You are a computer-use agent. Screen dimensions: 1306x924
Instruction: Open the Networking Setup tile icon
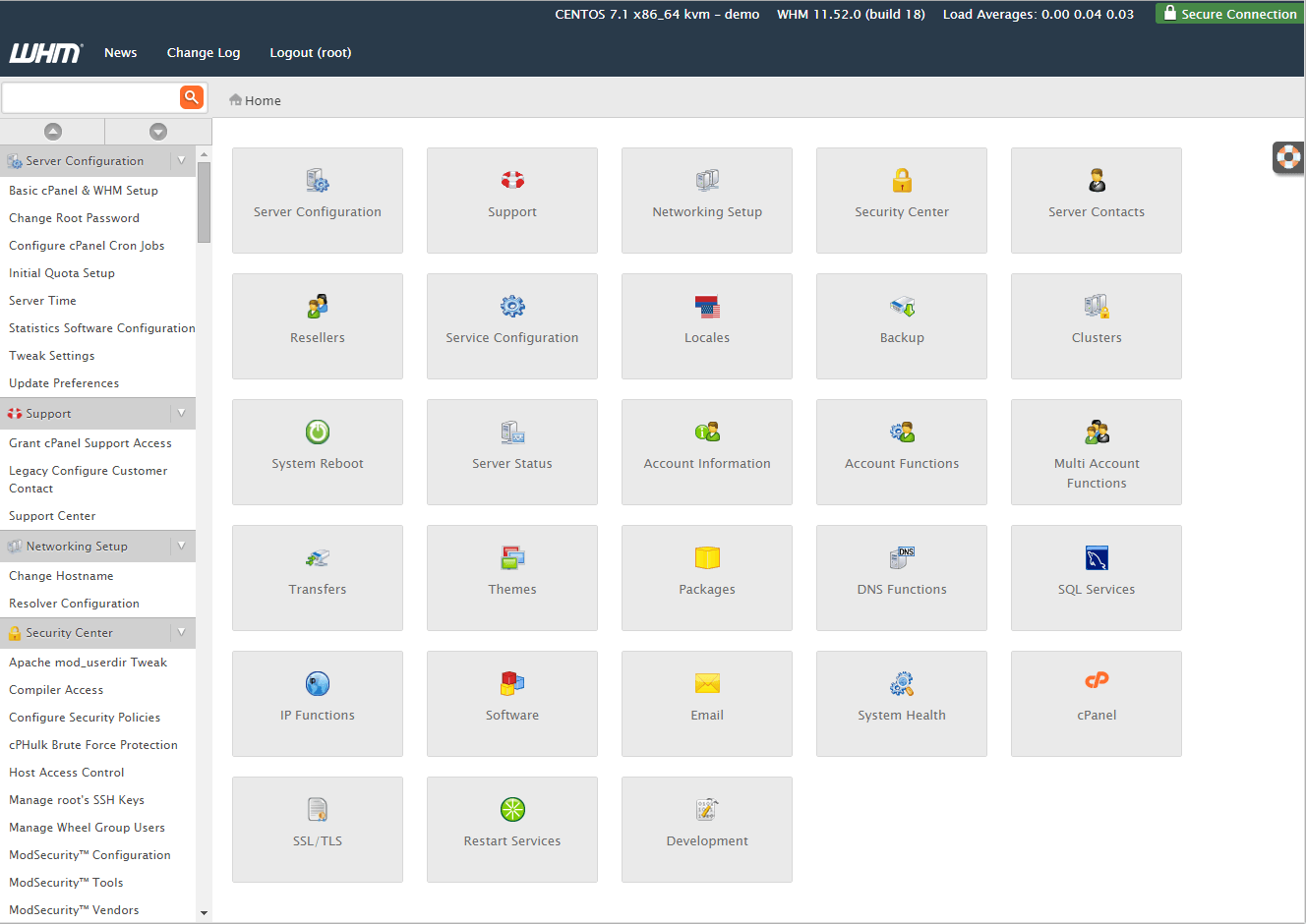click(707, 180)
